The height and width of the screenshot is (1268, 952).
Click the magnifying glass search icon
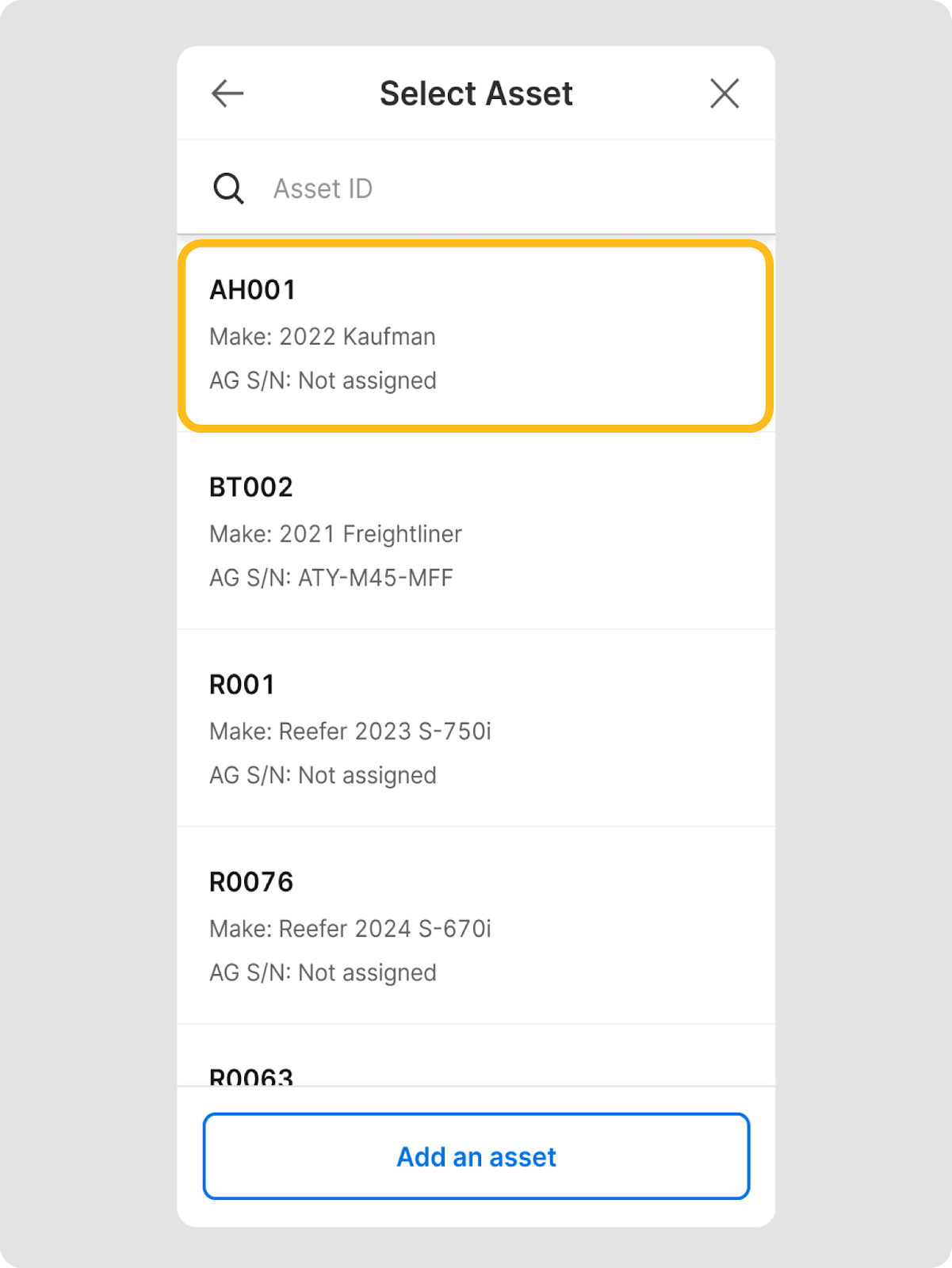pyautogui.click(x=228, y=189)
